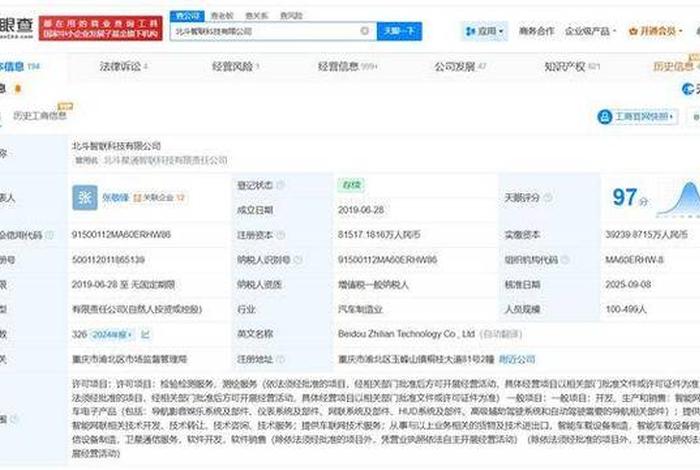Click the chart icon next to 2024年报

(145, 334)
